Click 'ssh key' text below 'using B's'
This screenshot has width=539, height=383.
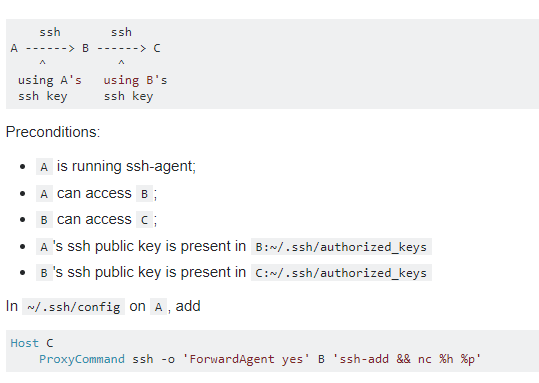[x=129, y=96]
